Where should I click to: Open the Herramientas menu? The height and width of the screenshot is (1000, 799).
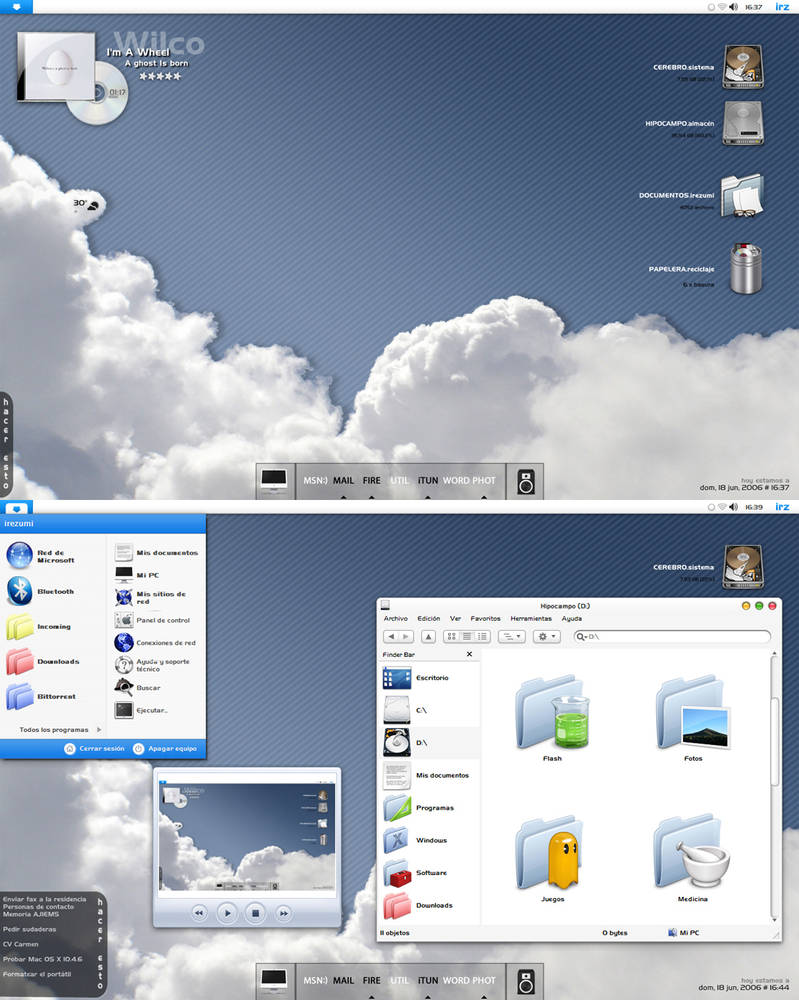coord(531,619)
